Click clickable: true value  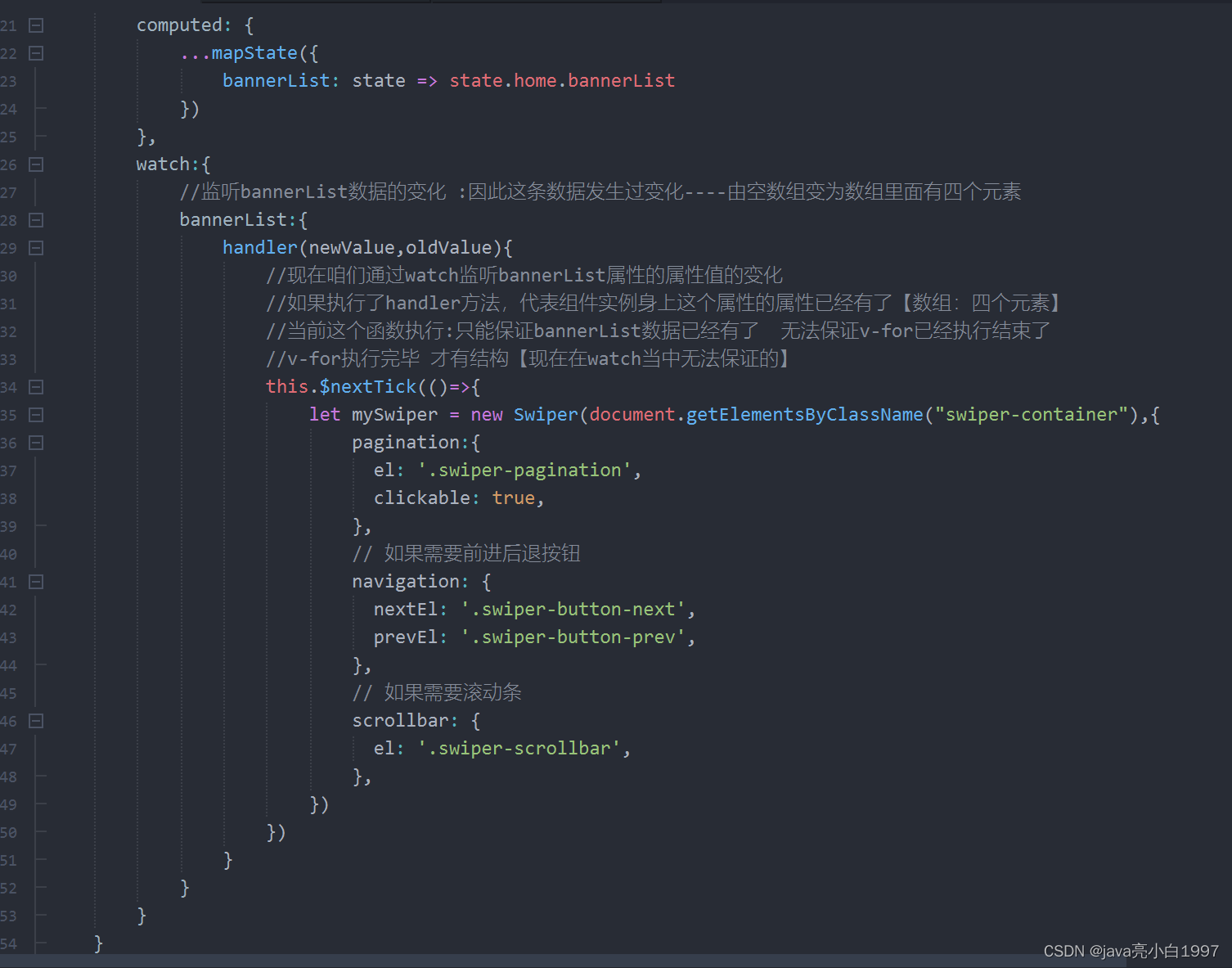513,498
